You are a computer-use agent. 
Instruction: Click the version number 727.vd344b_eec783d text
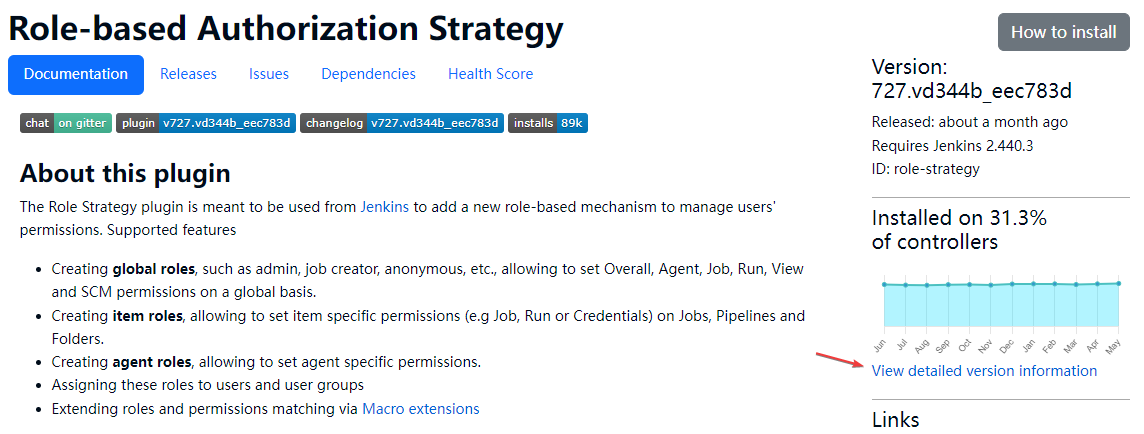click(971, 92)
